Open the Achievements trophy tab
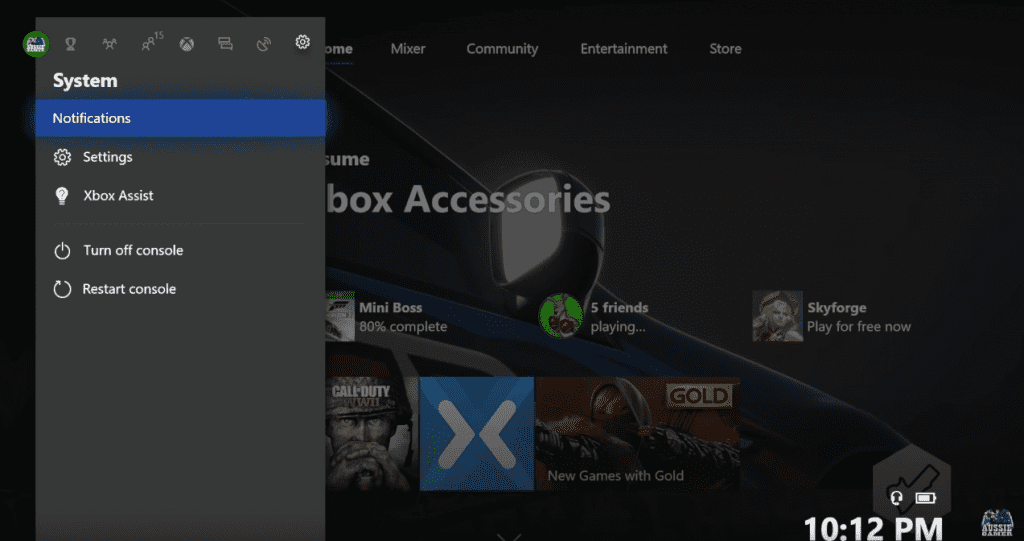This screenshot has height=541, width=1024. coord(71,44)
